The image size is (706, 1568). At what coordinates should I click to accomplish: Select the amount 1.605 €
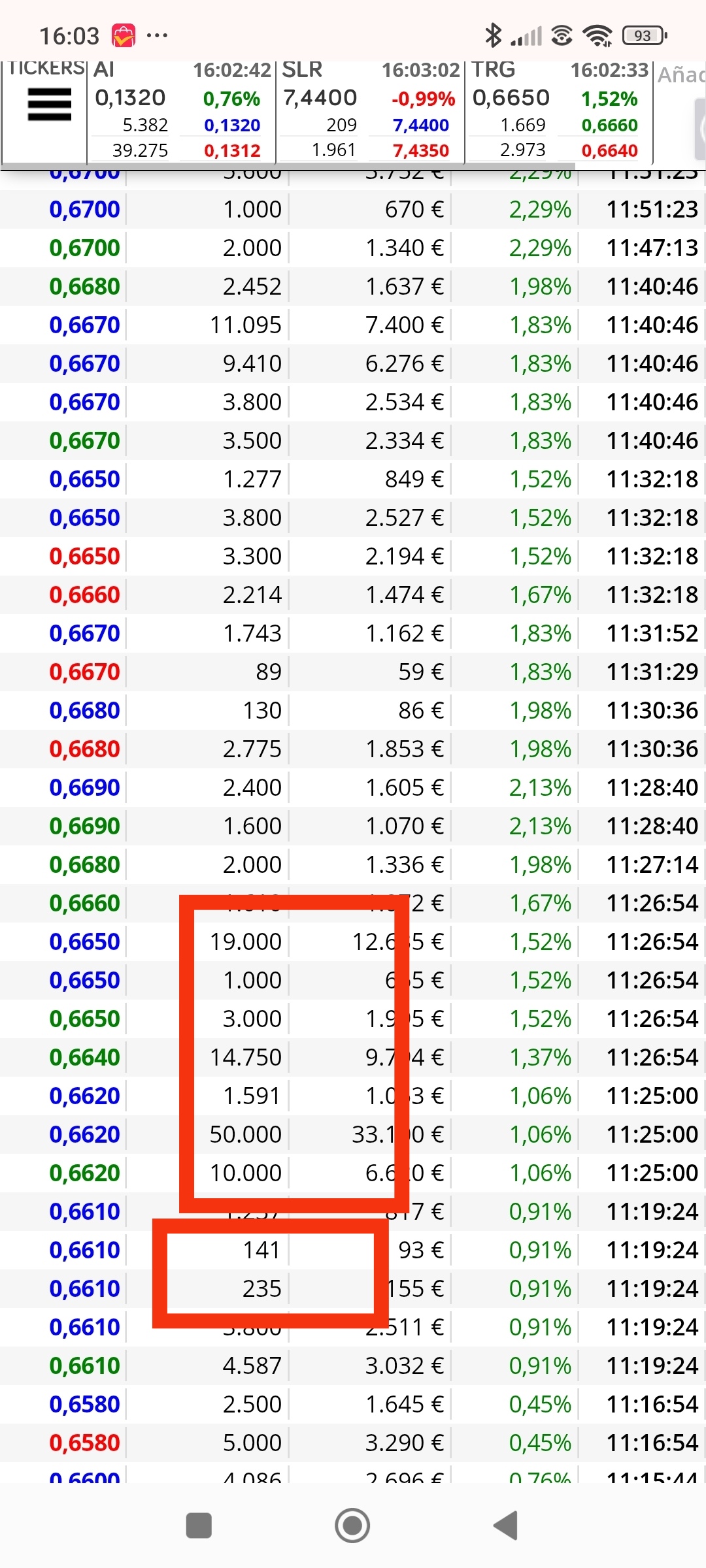405,788
